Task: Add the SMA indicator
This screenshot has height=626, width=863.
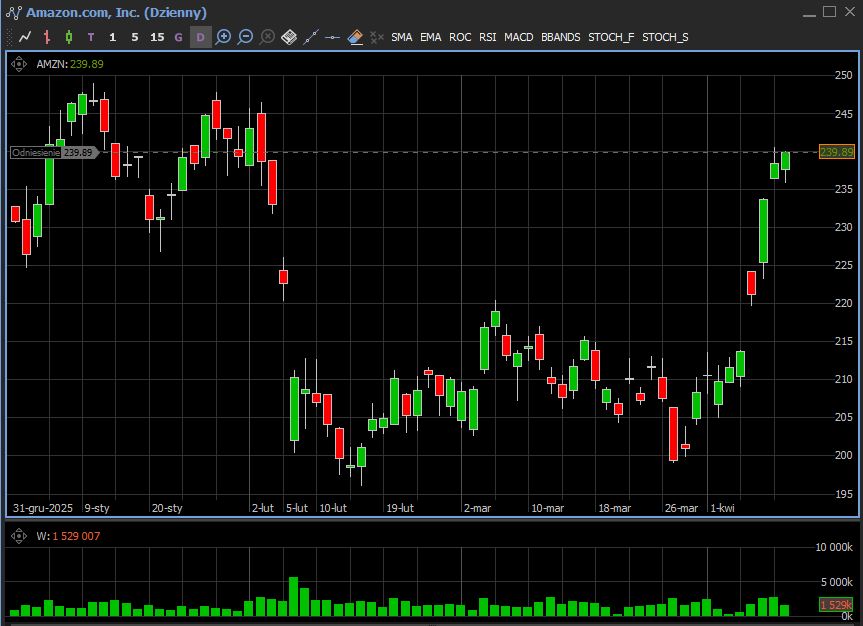Action: point(401,37)
